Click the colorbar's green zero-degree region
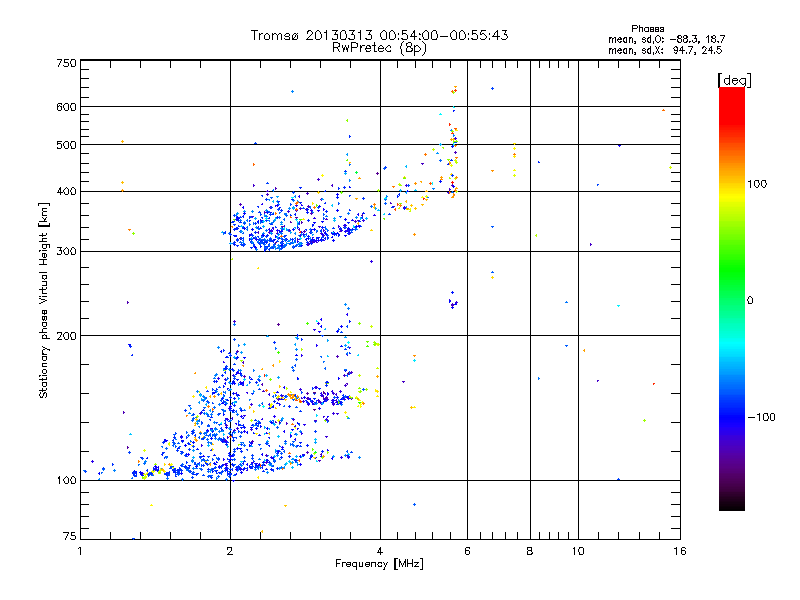Screen dimensions: 800x600 (732, 300)
